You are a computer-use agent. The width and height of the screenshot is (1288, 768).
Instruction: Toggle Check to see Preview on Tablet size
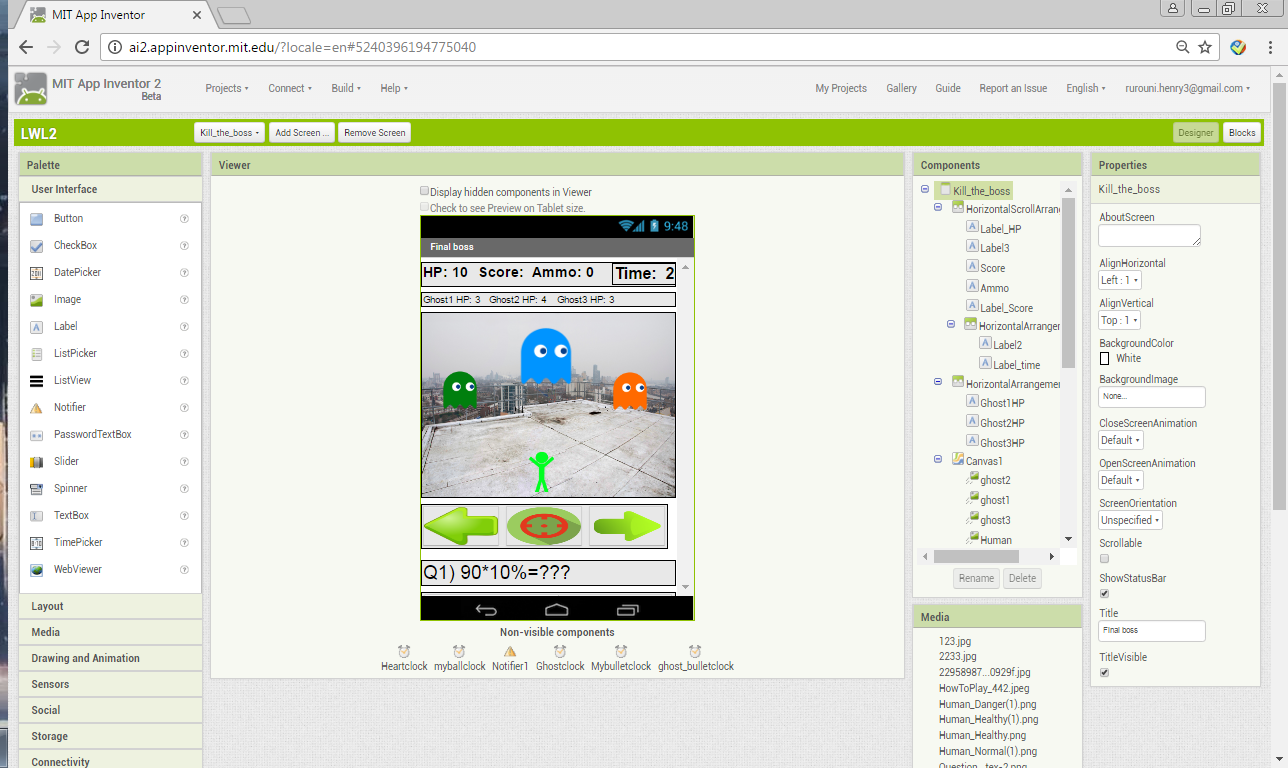coord(425,207)
